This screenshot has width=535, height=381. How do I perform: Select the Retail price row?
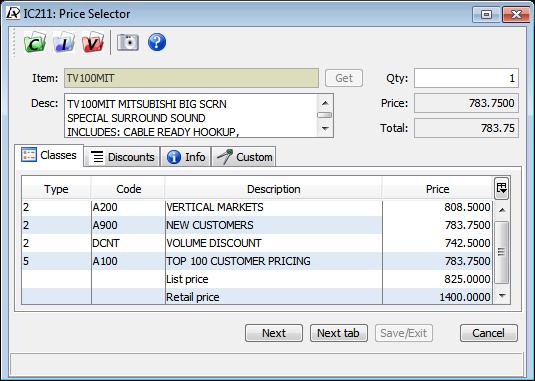257,297
